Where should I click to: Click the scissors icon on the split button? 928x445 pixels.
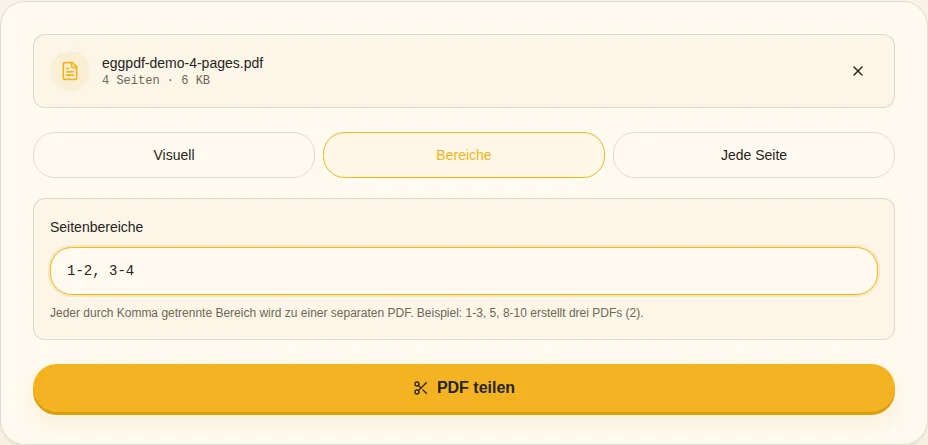(420, 388)
